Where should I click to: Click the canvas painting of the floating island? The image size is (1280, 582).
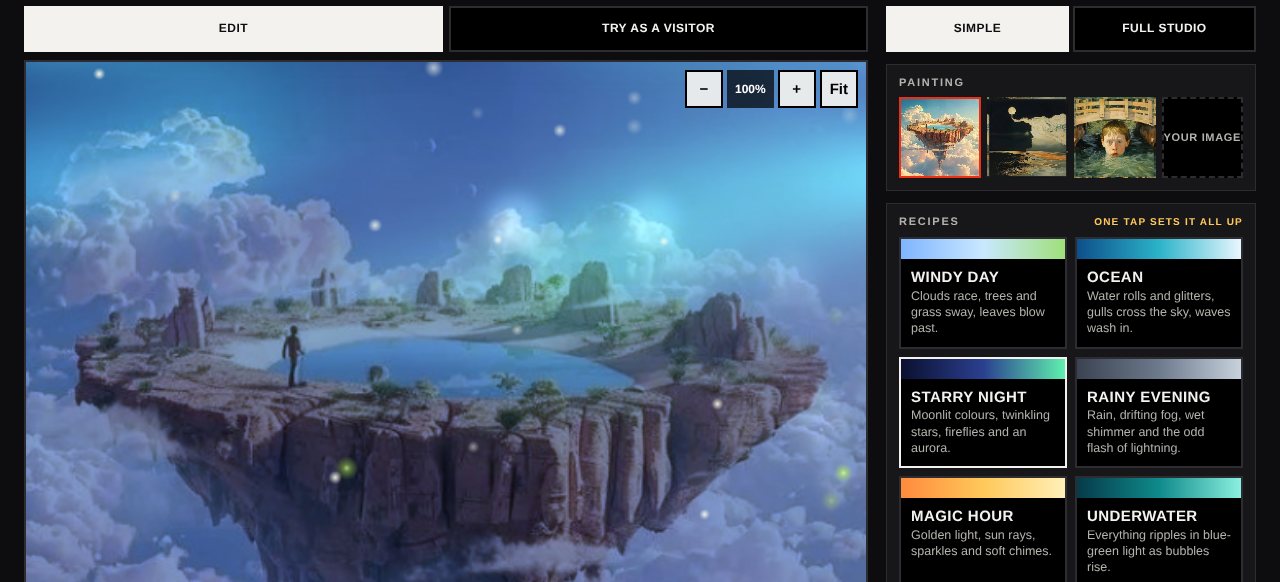coord(446,322)
